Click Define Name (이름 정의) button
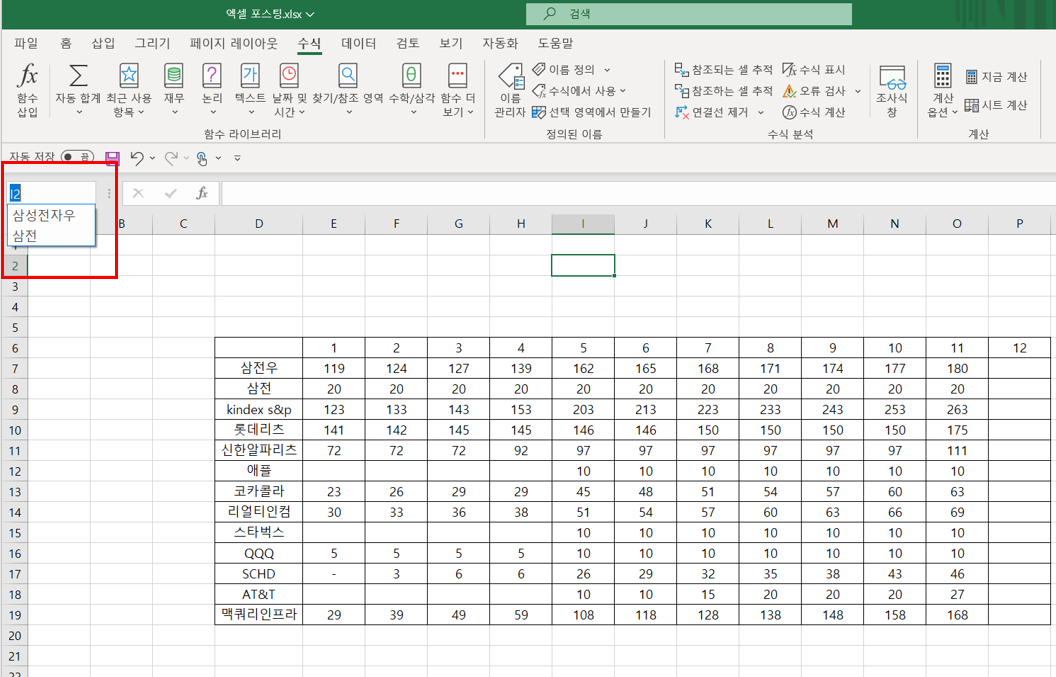 click(x=565, y=69)
